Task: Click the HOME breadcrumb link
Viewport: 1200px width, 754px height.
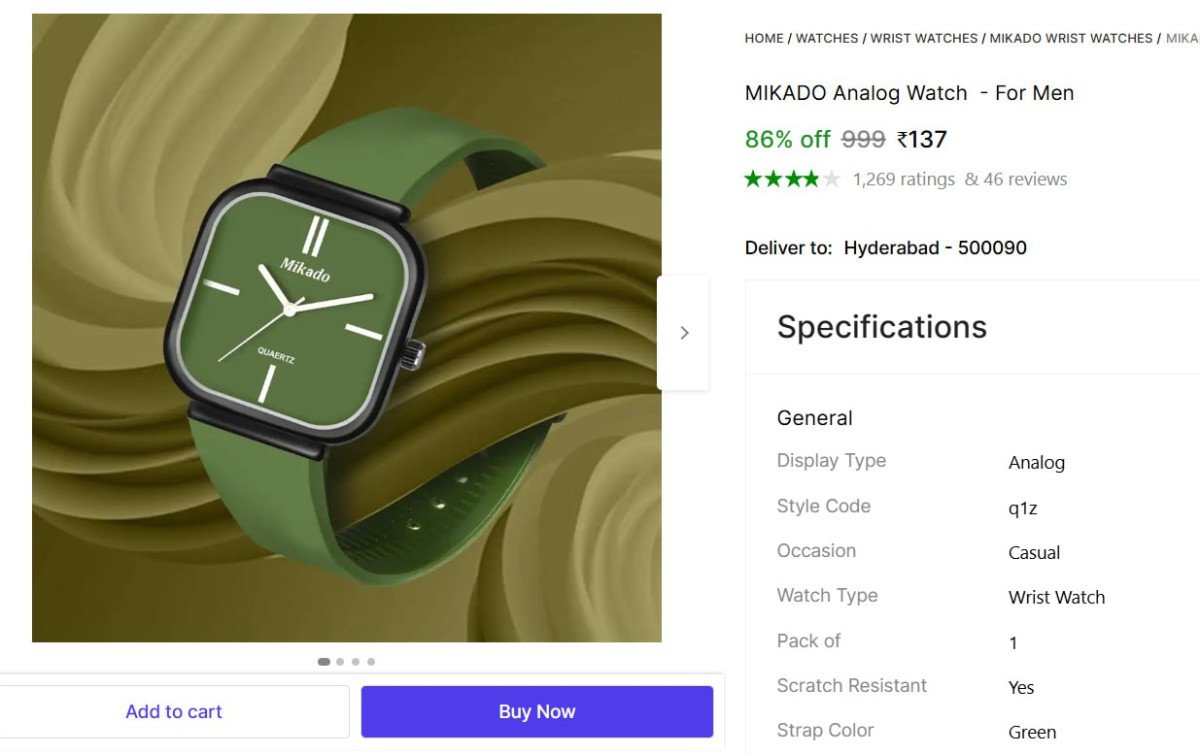Action: point(764,38)
